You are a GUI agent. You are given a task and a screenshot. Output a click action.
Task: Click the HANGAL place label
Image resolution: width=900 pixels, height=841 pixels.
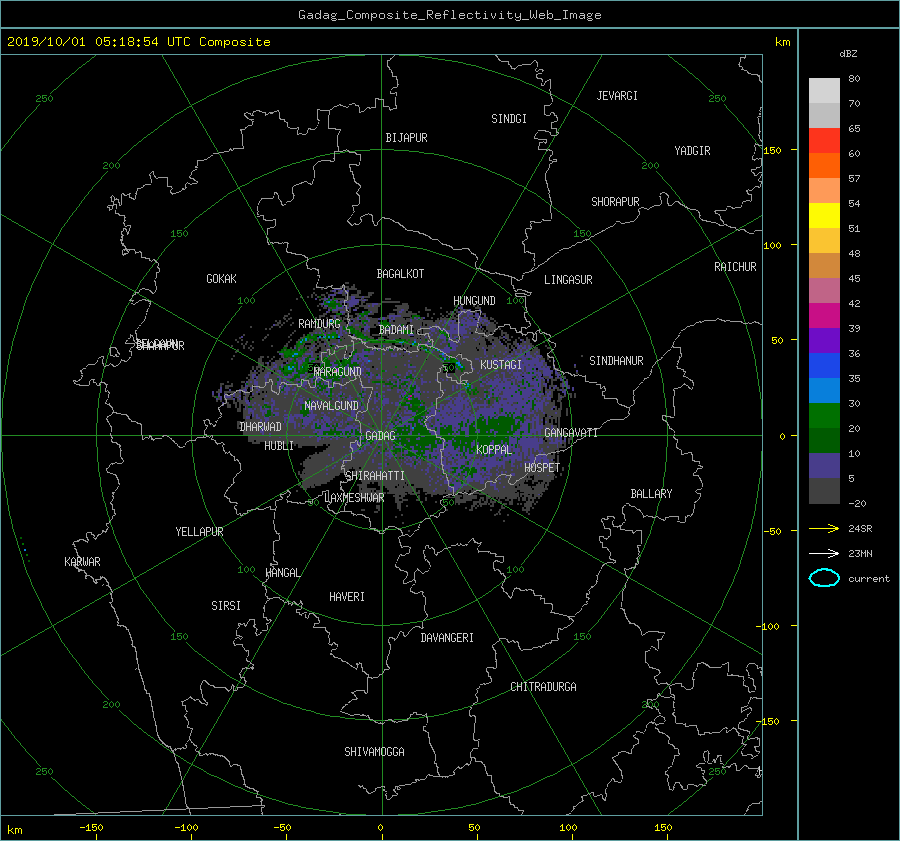(282, 573)
